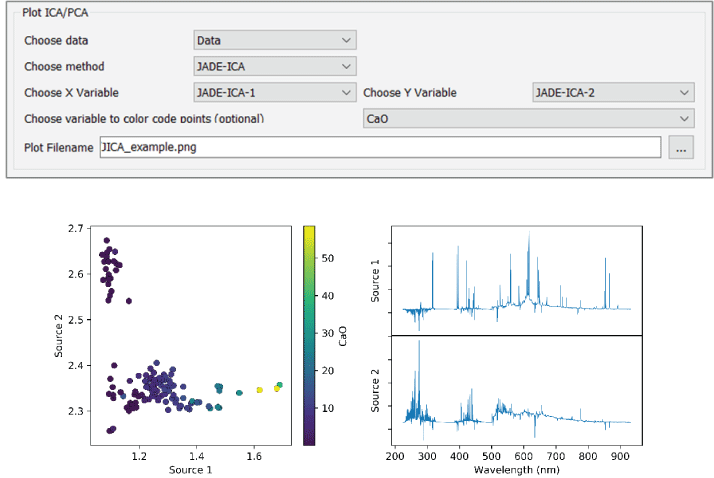Click the Choose data label

click(56, 40)
